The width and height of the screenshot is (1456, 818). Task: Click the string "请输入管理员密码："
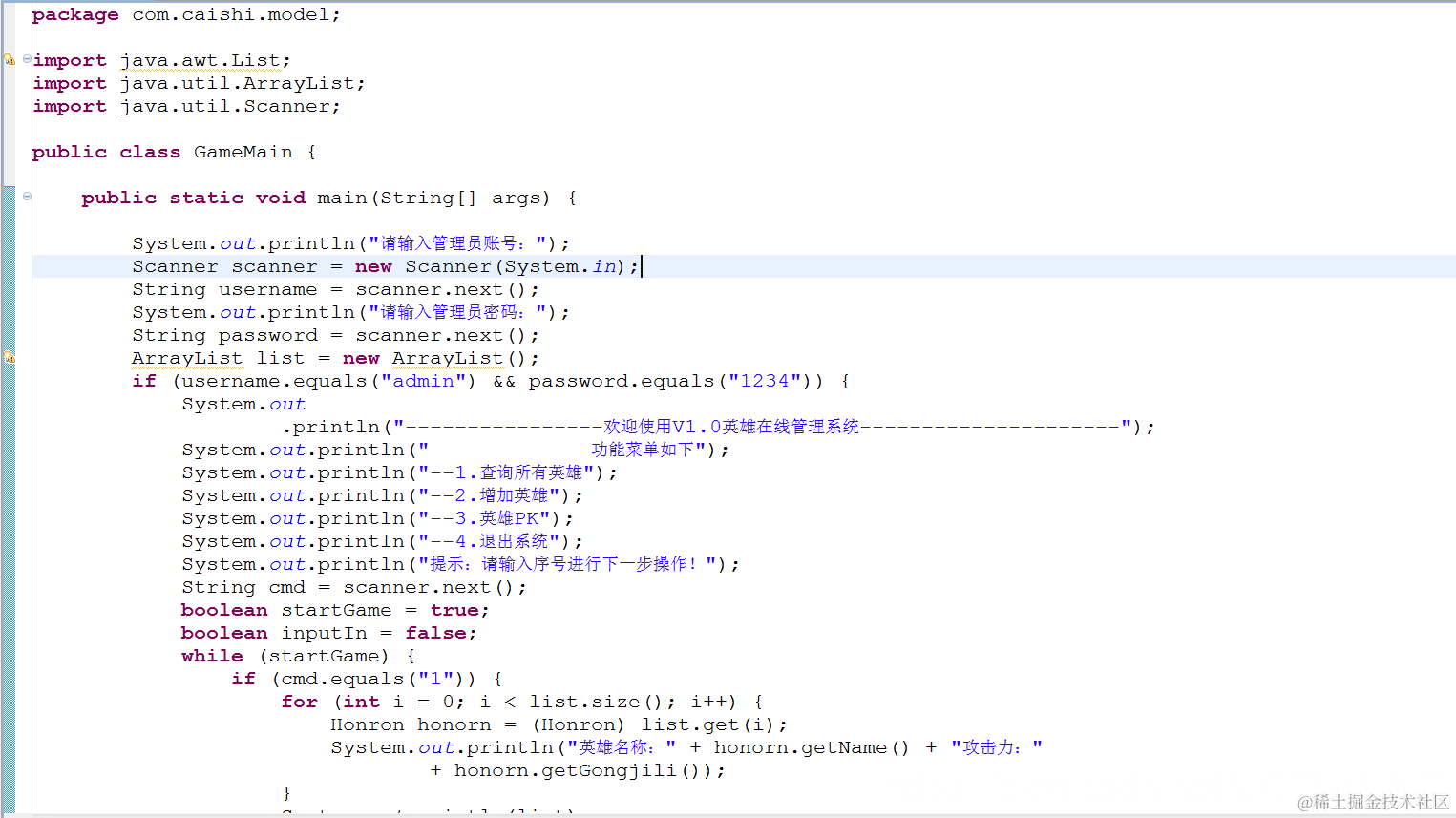[456, 313]
